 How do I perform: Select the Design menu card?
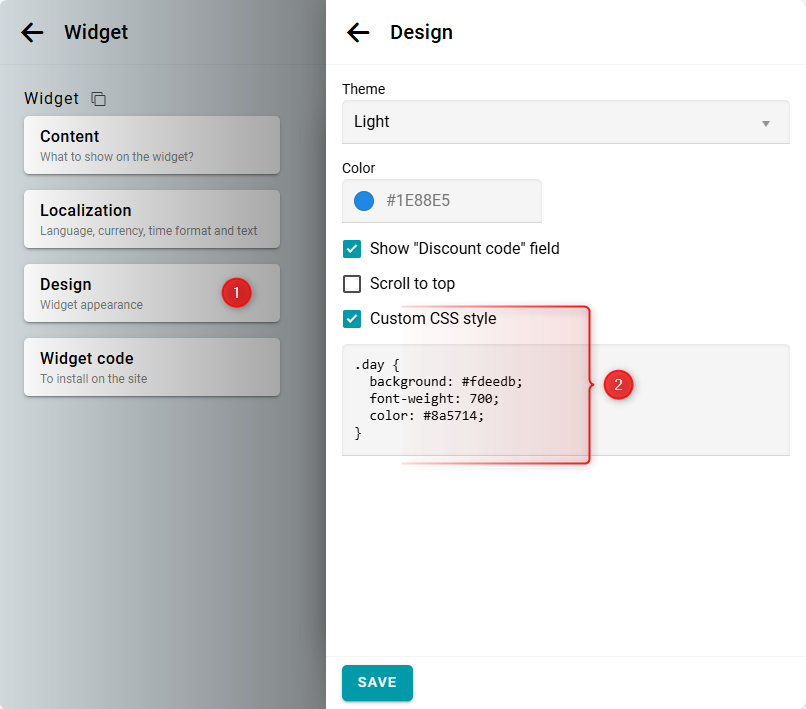[120, 293]
